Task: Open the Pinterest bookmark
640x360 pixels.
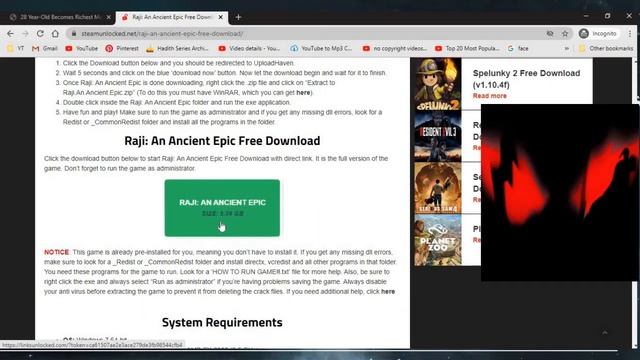Action: (x=122, y=48)
